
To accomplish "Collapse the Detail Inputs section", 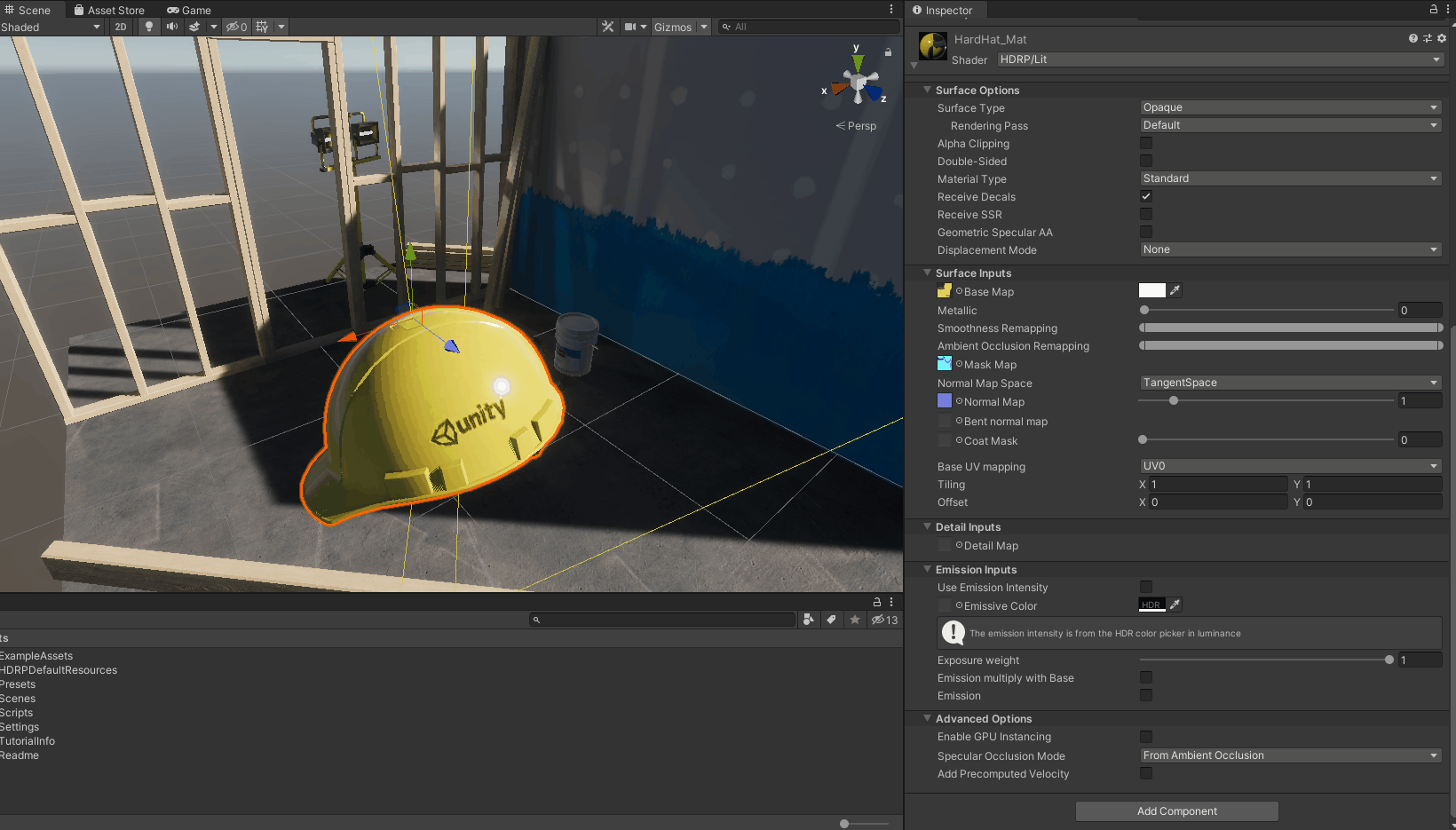I will [927, 526].
